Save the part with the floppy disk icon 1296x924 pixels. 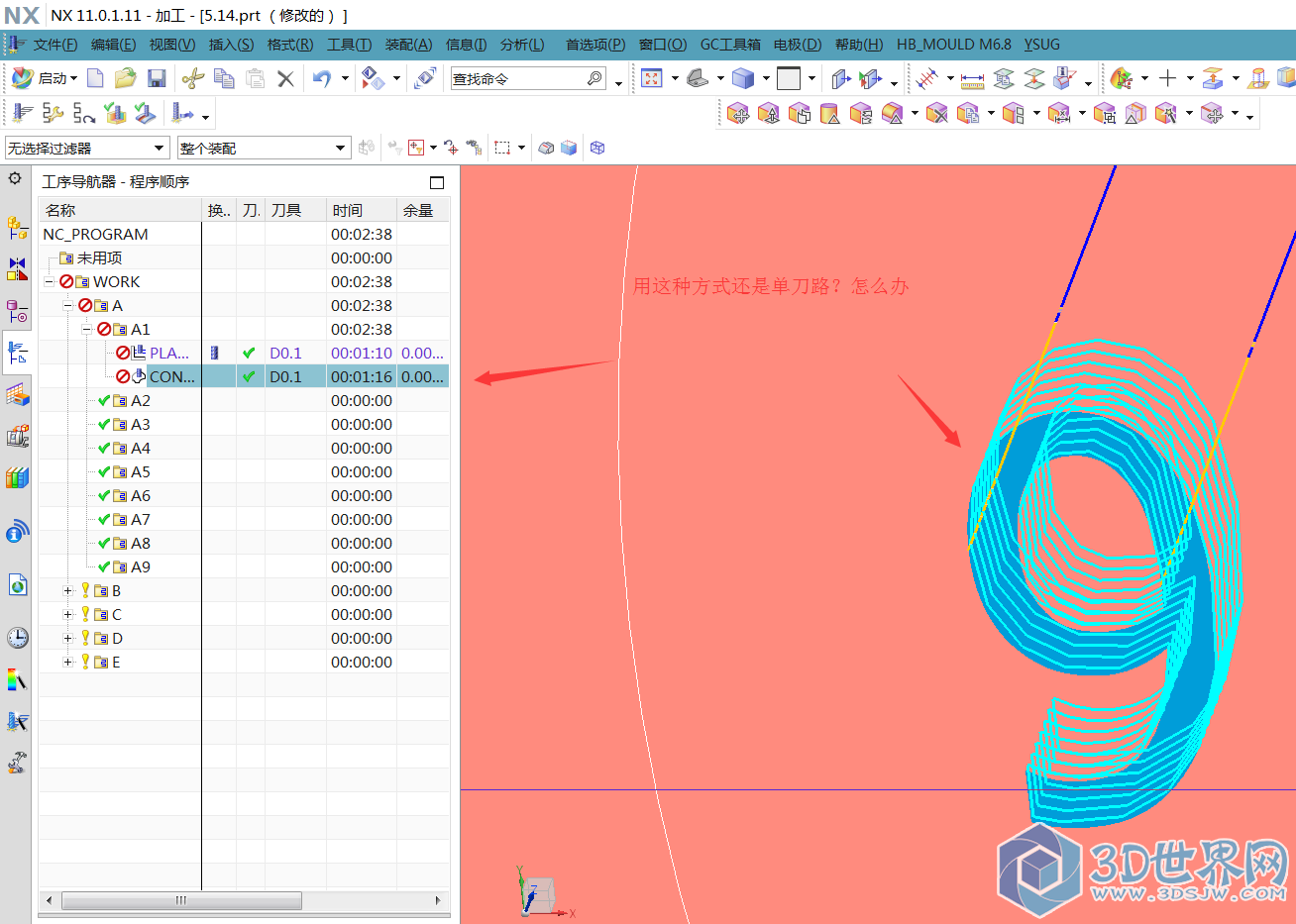pos(156,78)
